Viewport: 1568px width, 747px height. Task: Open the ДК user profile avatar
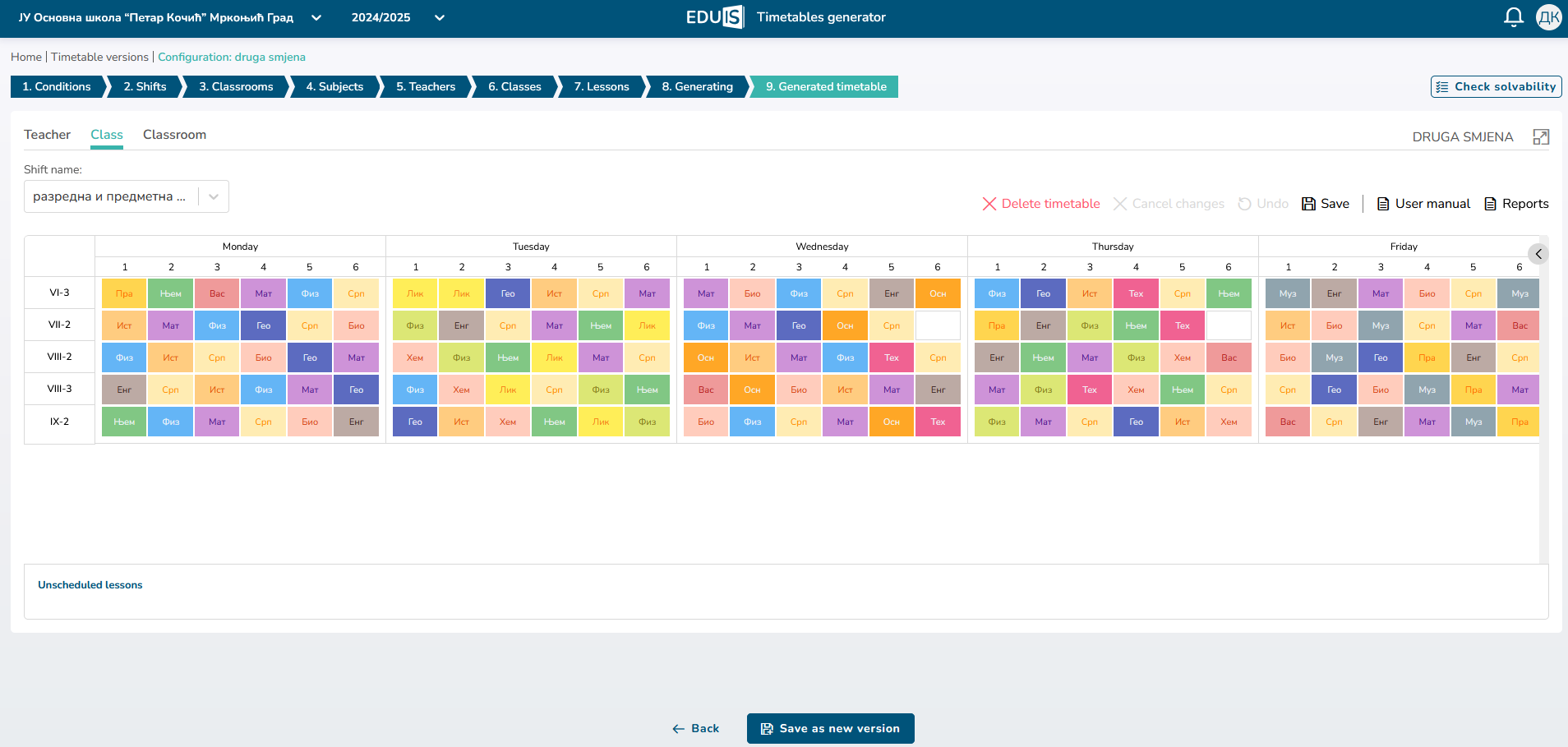point(1548,17)
